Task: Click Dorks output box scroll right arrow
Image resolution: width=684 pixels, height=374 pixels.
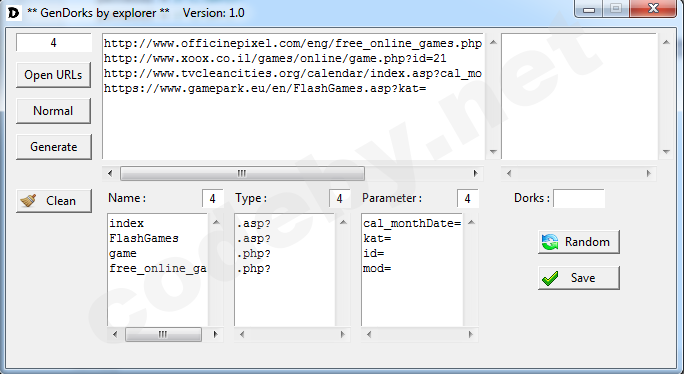Action: pos(649,173)
